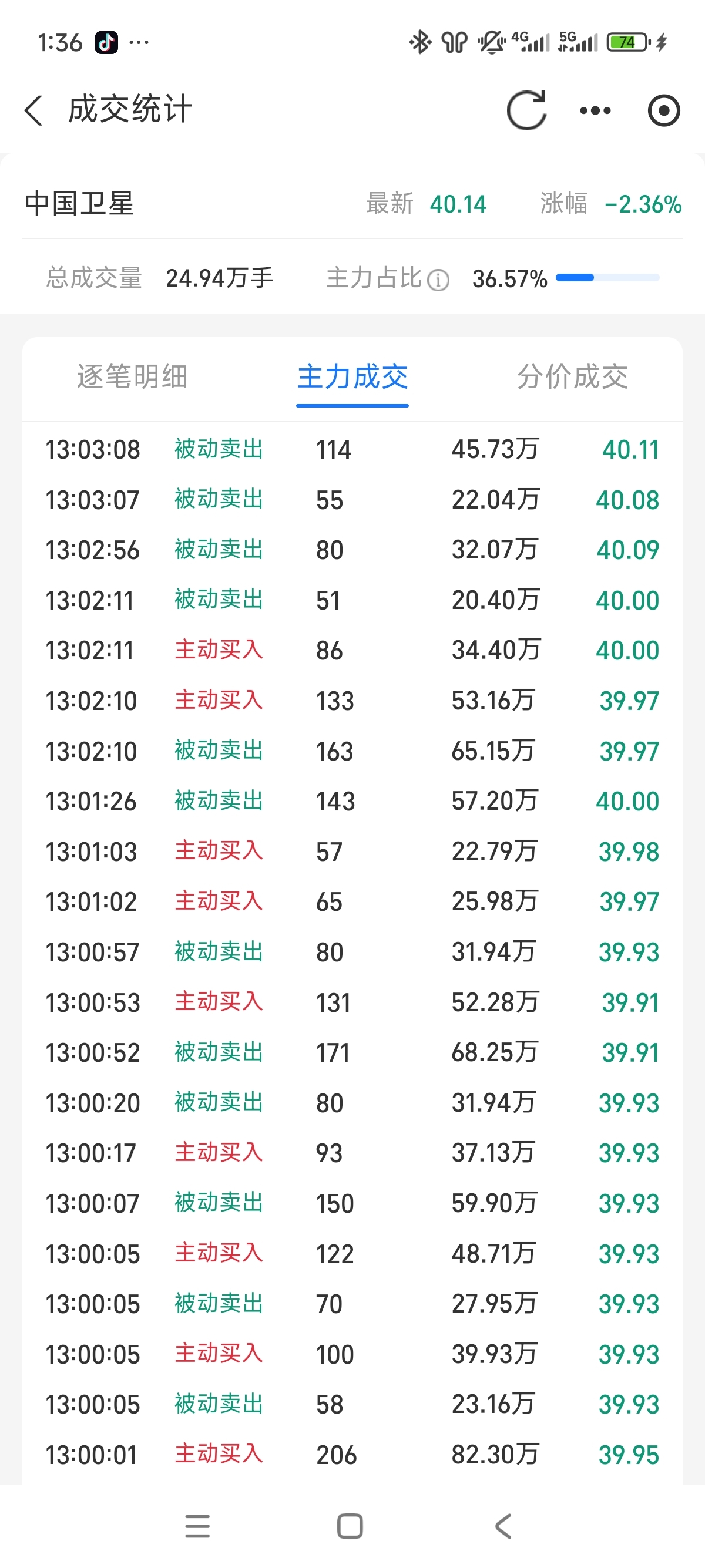The image size is (705, 1568).
Task: Tap the 36.57% main force ratio bar
Action: [x=607, y=278]
